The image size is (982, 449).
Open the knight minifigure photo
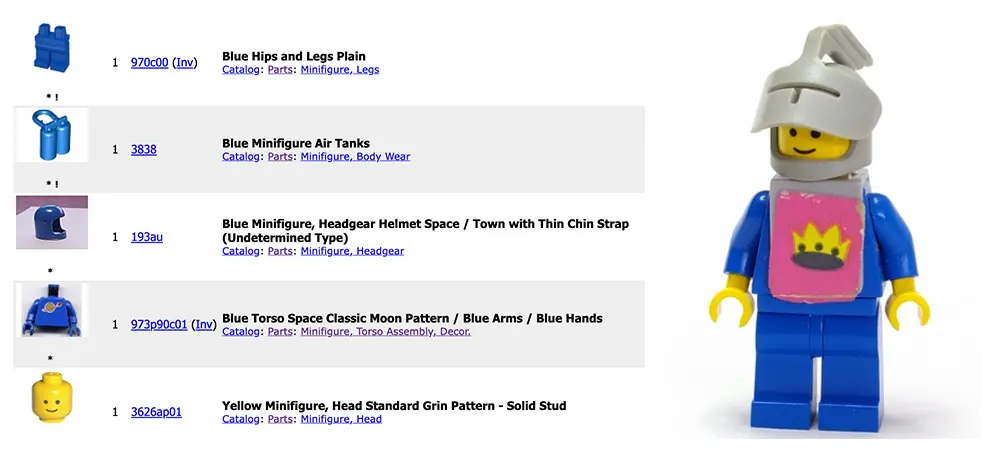[x=822, y=229]
